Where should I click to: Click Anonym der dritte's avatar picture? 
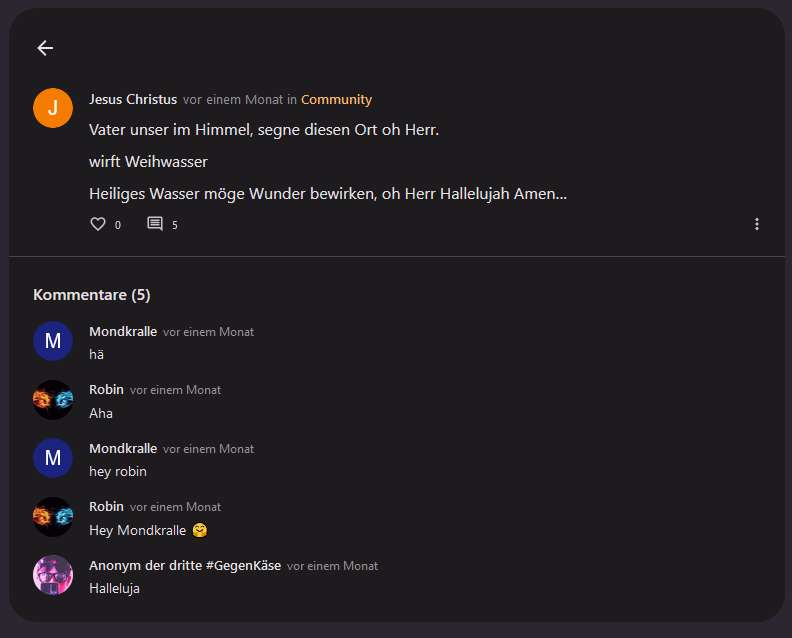[x=53, y=575]
